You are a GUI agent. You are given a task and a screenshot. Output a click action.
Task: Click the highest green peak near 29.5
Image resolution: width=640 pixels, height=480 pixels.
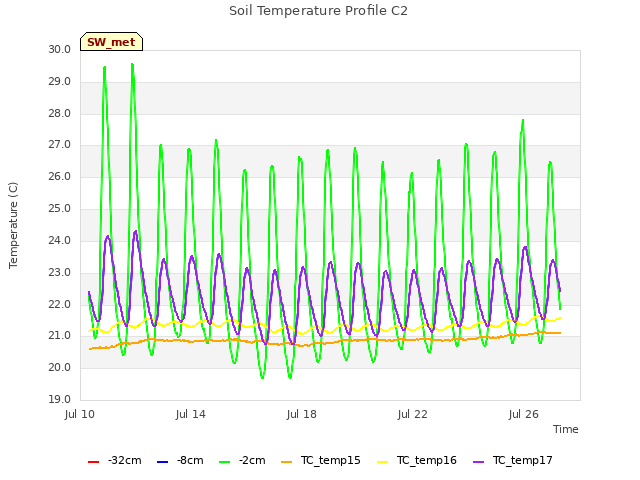coord(132,64)
